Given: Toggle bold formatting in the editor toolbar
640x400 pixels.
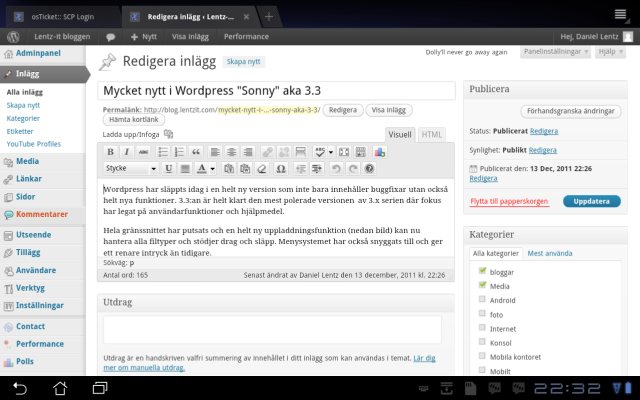Looking at the screenshot, I should click(111, 152).
